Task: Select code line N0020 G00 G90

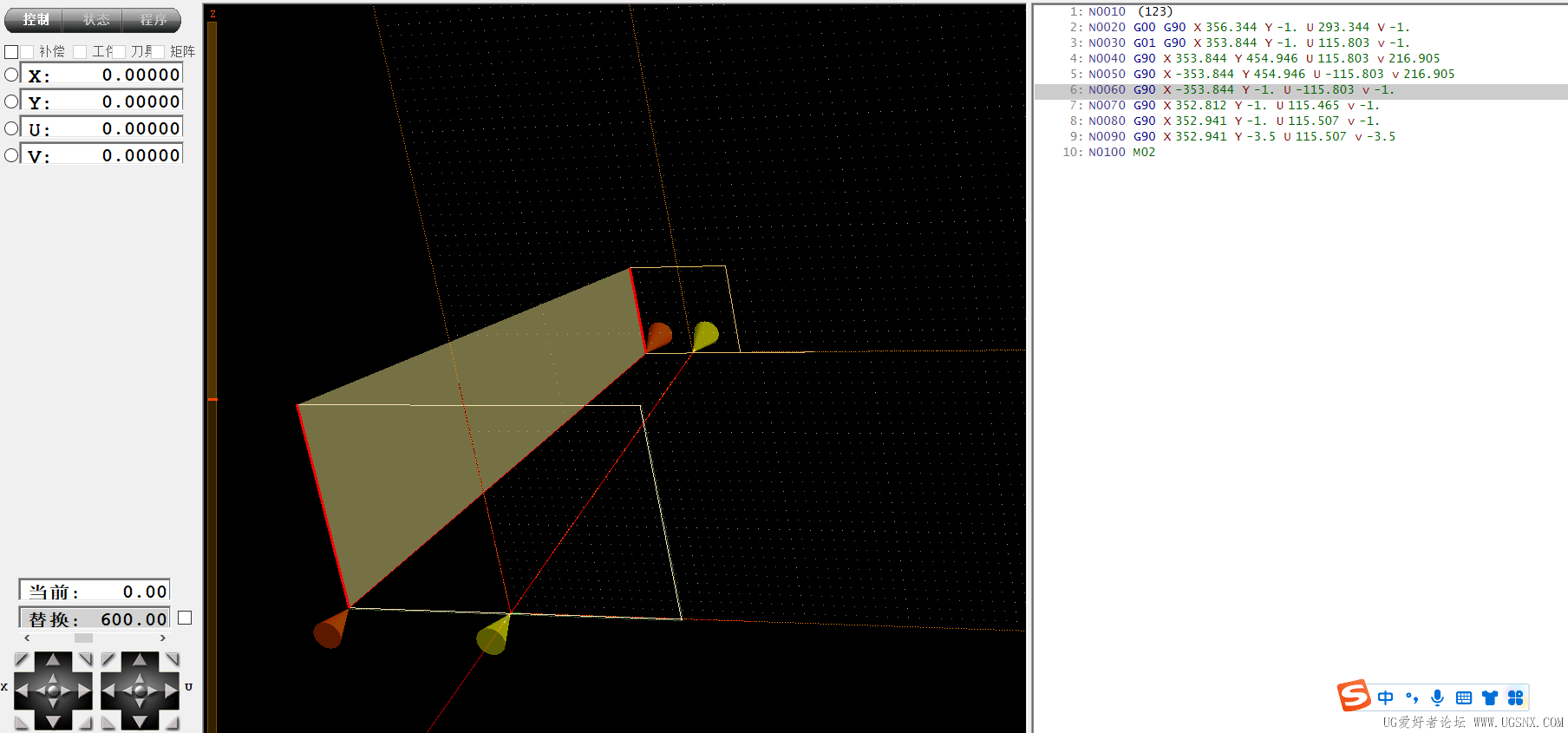Action: click(x=1301, y=27)
